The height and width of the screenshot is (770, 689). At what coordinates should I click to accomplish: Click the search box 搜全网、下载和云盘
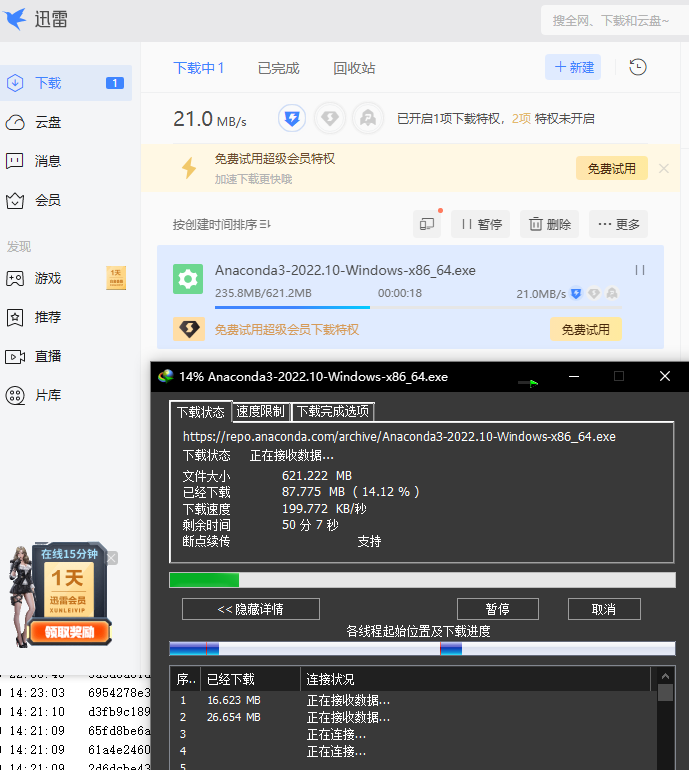click(614, 21)
